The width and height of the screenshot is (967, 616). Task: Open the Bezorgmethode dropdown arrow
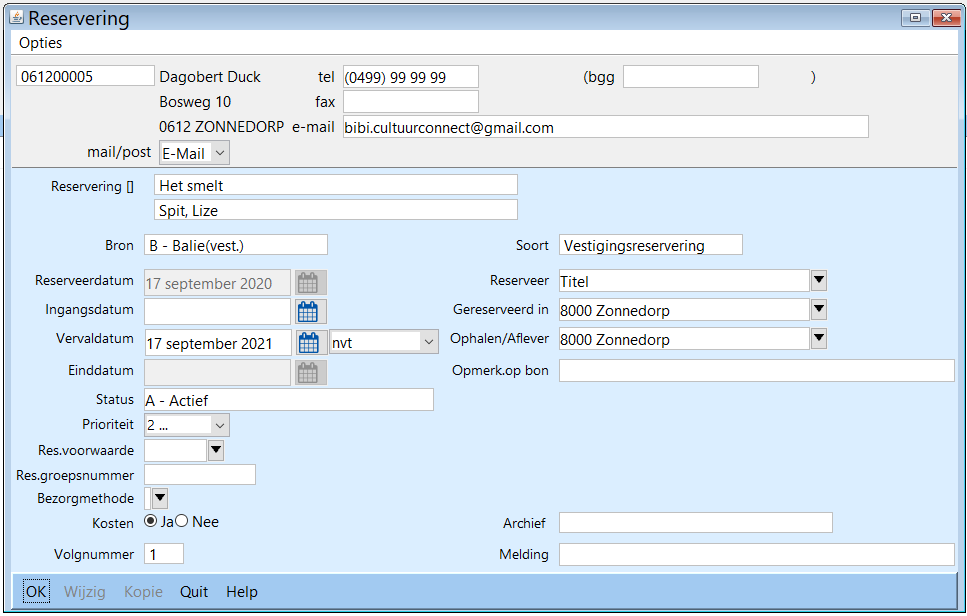coord(159,497)
